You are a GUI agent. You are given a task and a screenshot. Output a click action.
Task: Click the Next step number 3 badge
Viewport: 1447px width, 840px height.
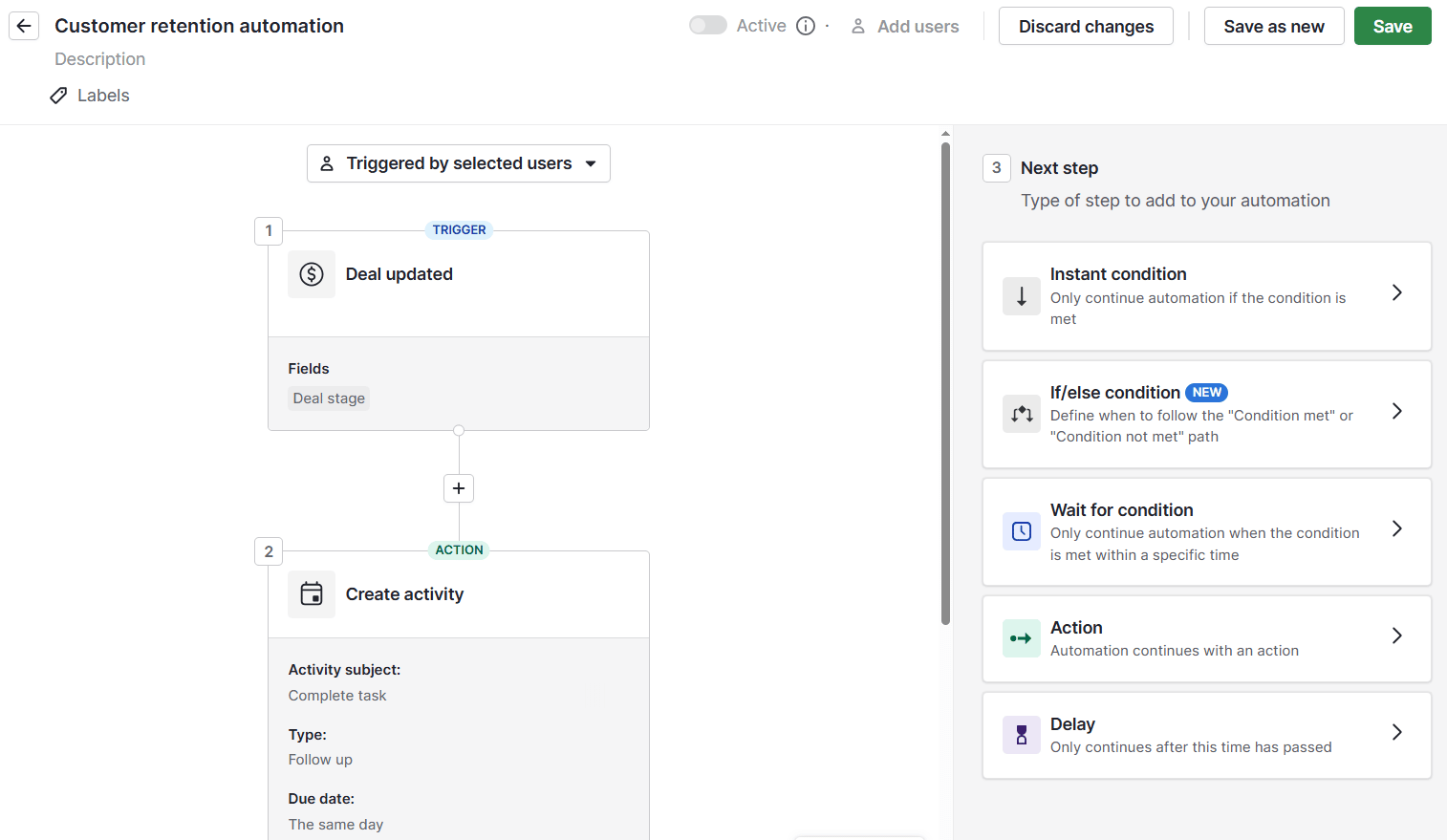tap(997, 168)
